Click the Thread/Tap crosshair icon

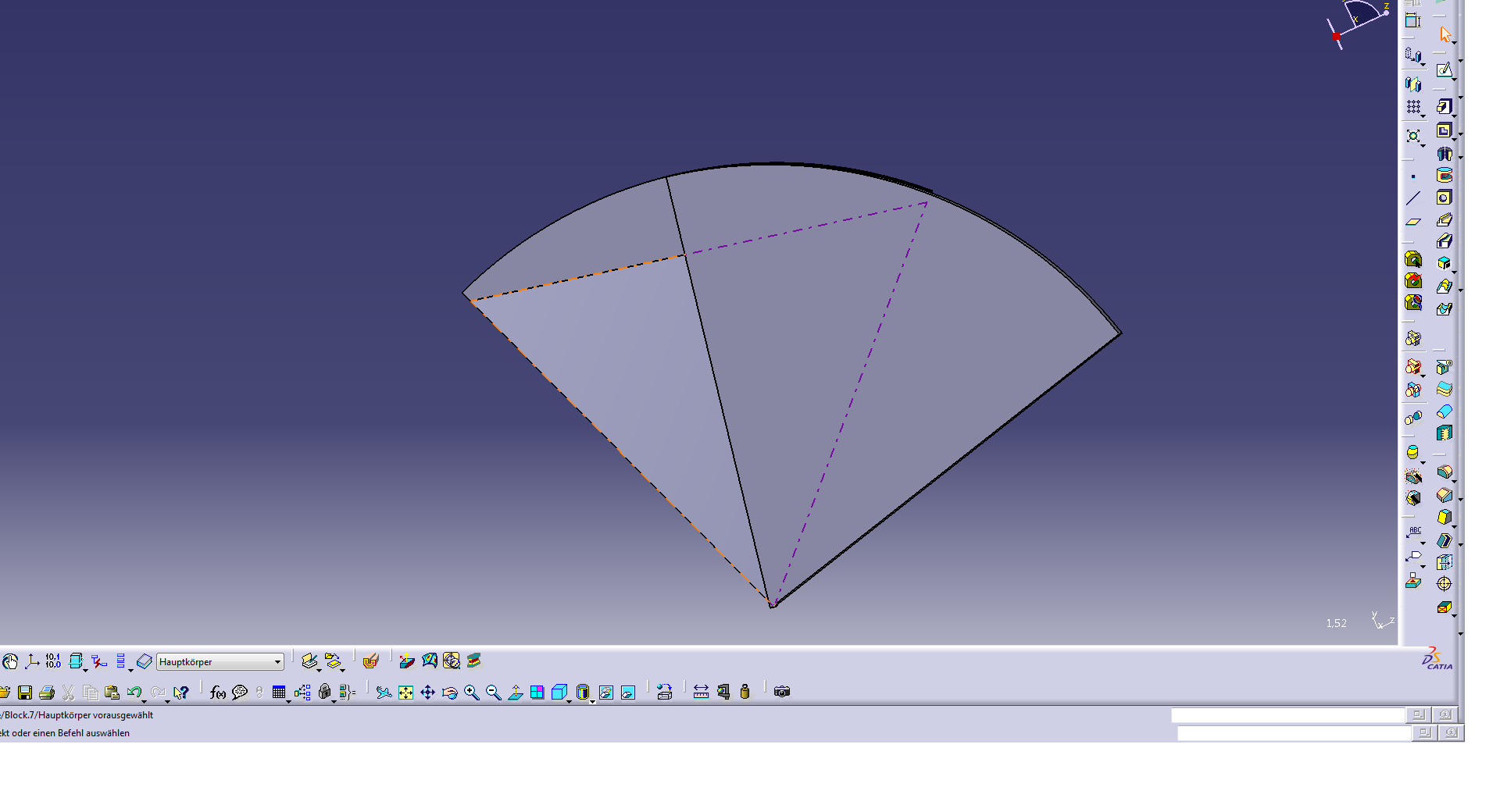point(1444,584)
